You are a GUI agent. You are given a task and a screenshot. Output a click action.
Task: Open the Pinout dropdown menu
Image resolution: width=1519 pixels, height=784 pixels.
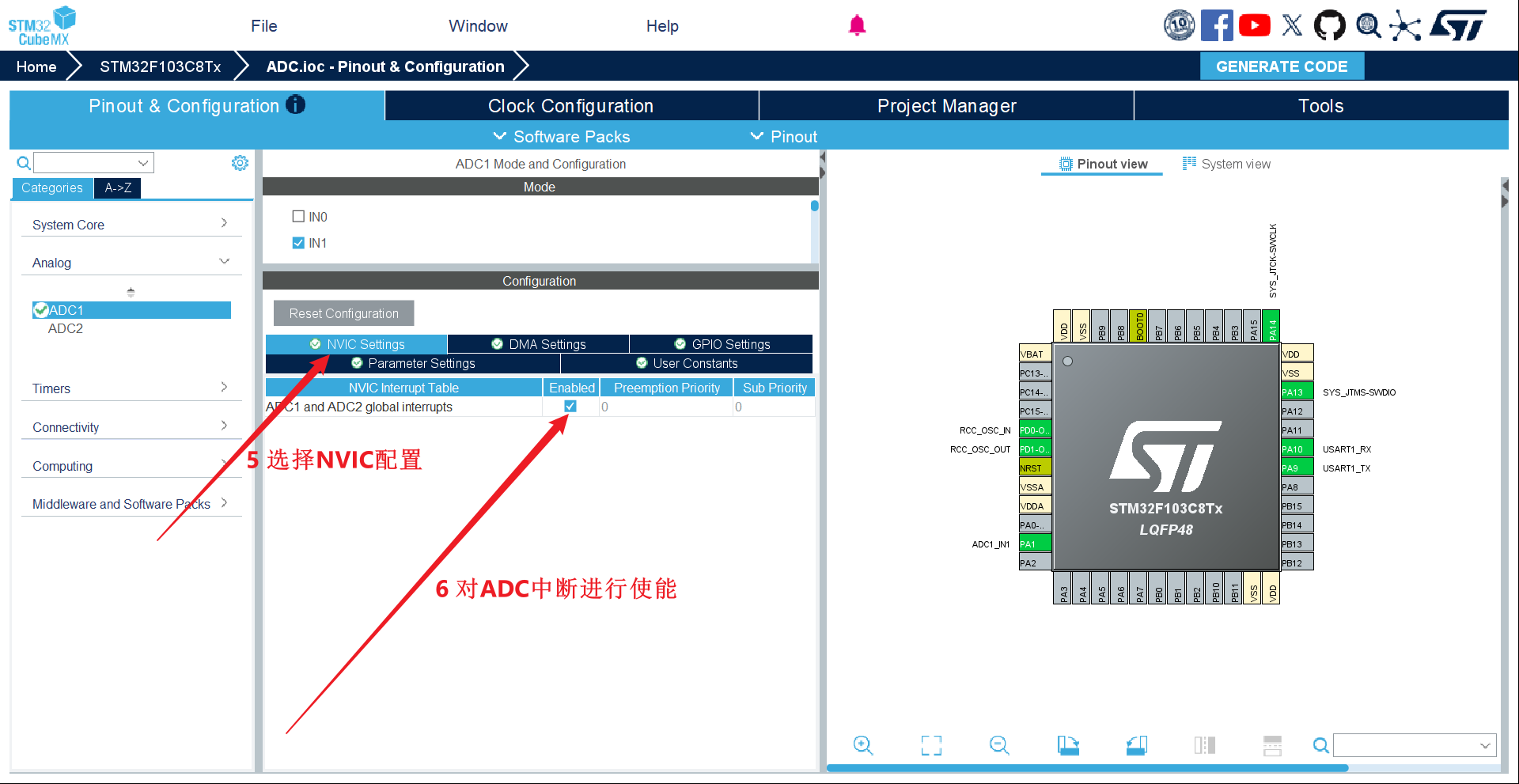pos(783,136)
